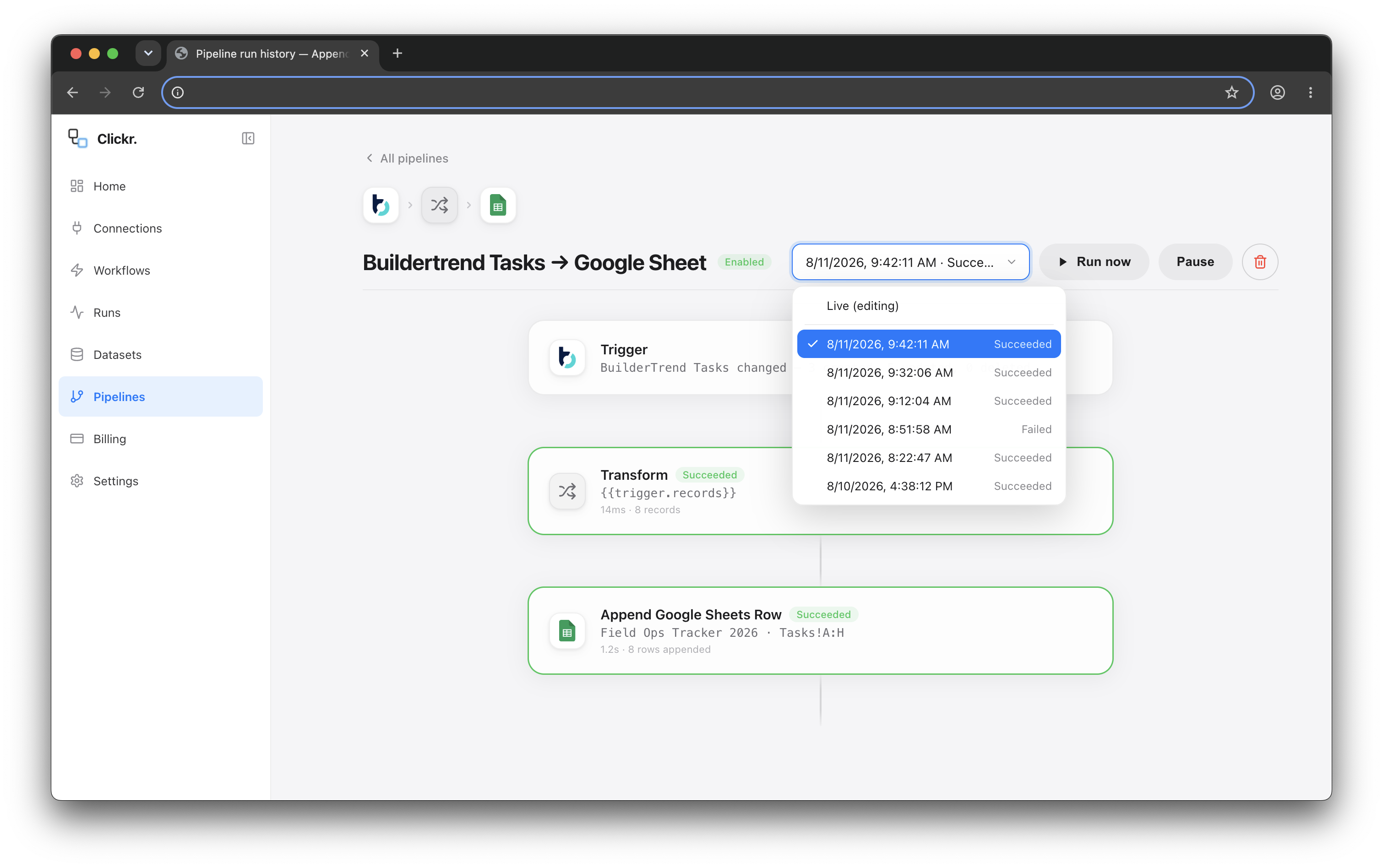1383x868 pixels.
Task: Click the transform shuffle icon in breadcrumb
Action: [439, 205]
